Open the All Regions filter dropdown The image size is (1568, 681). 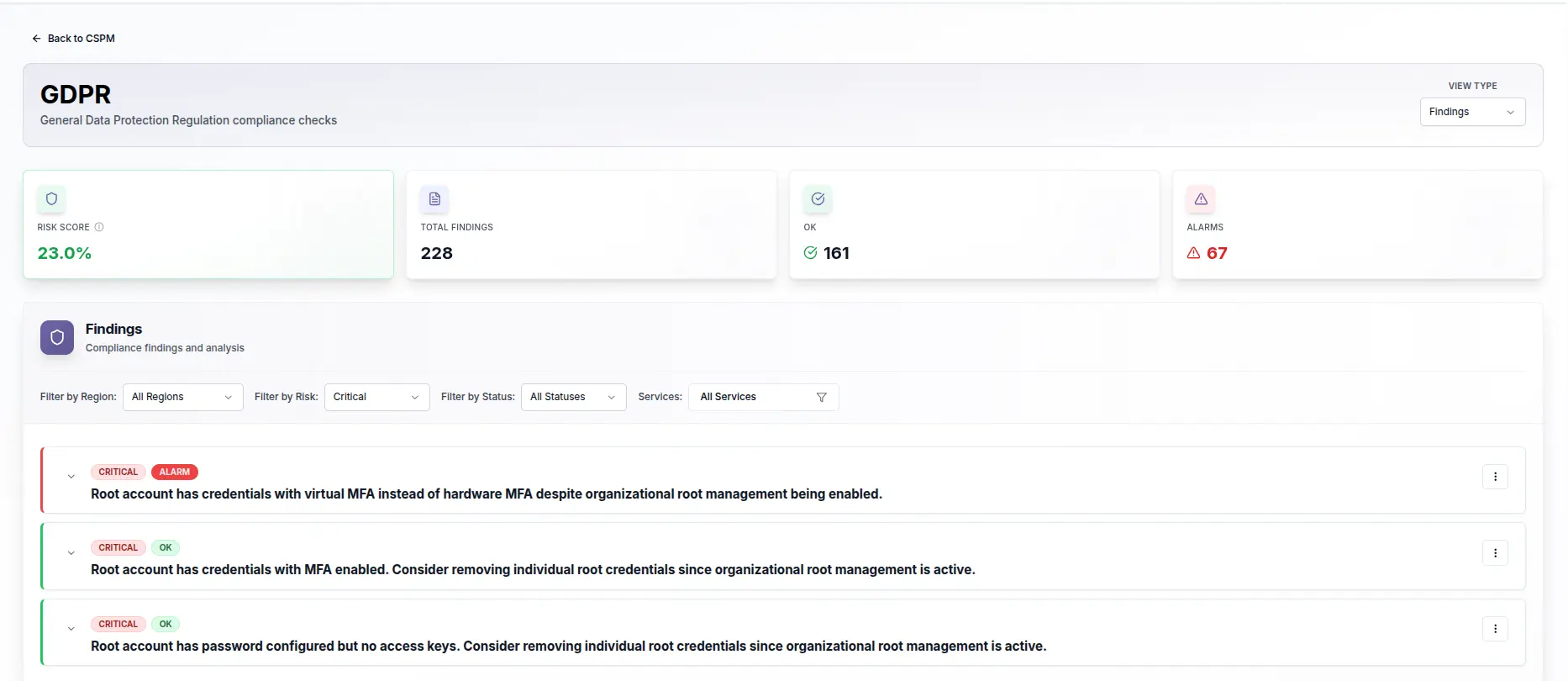tap(183, 397)
